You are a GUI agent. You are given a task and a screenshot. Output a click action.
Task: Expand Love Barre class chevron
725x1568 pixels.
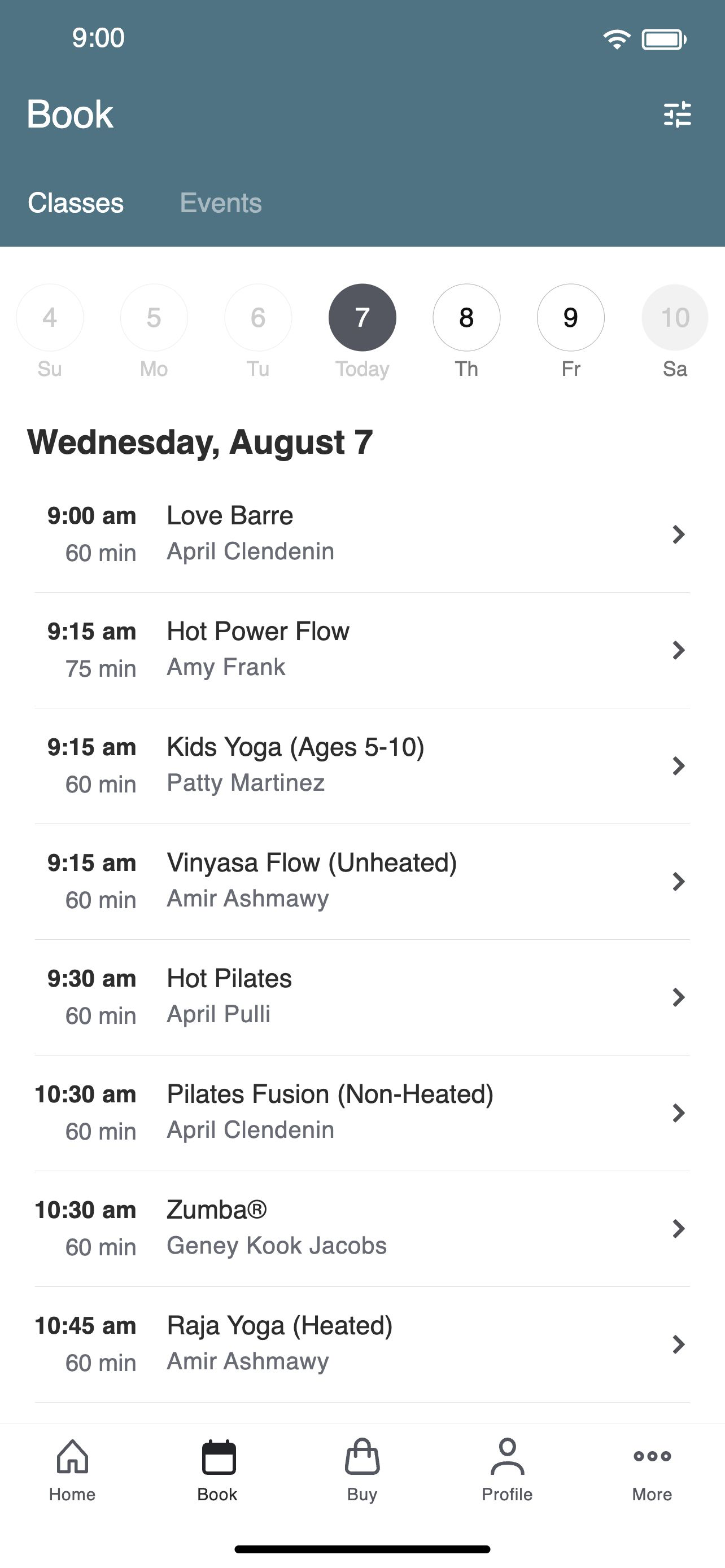[678, 535]
